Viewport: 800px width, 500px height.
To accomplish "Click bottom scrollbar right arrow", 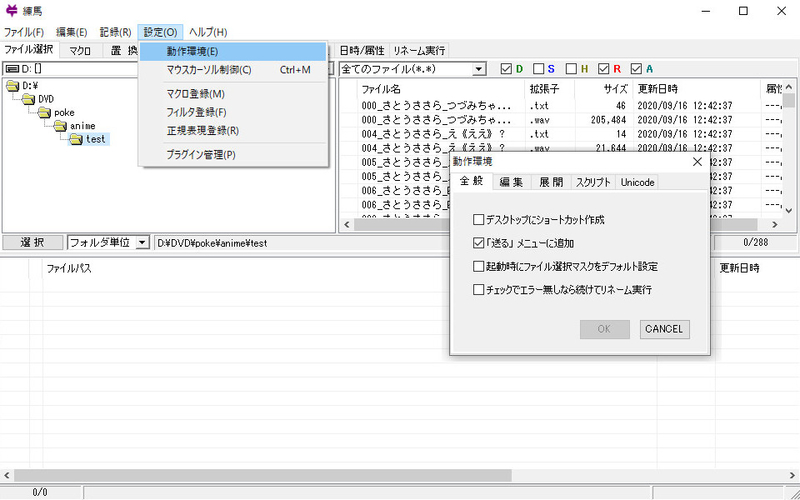I will tap(793, 476).
